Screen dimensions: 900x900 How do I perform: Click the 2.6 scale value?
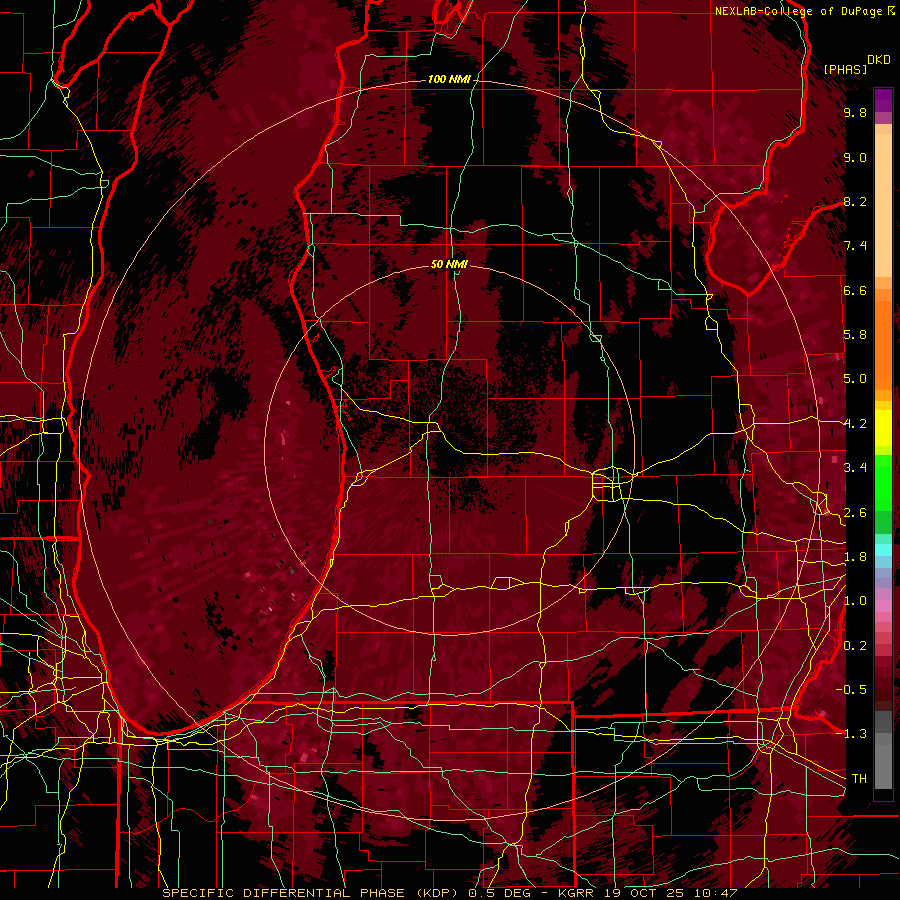click(855, 513)
